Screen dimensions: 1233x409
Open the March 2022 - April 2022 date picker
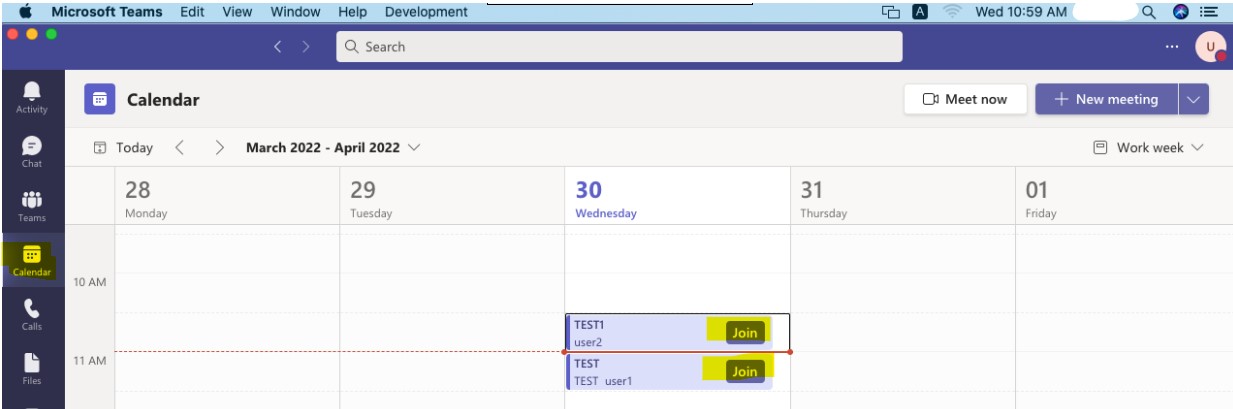click(333, 147)
